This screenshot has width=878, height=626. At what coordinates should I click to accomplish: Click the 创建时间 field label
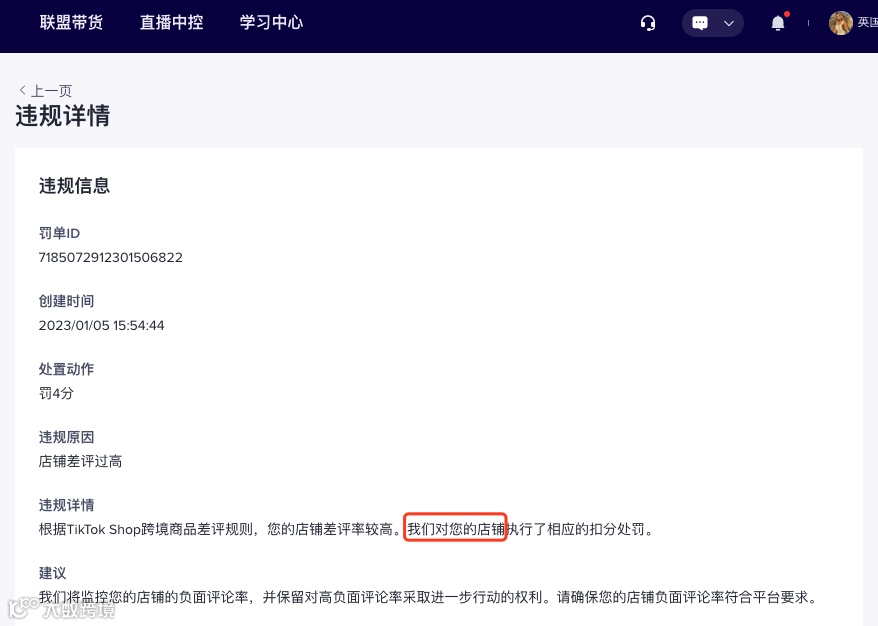pos(66,301)
